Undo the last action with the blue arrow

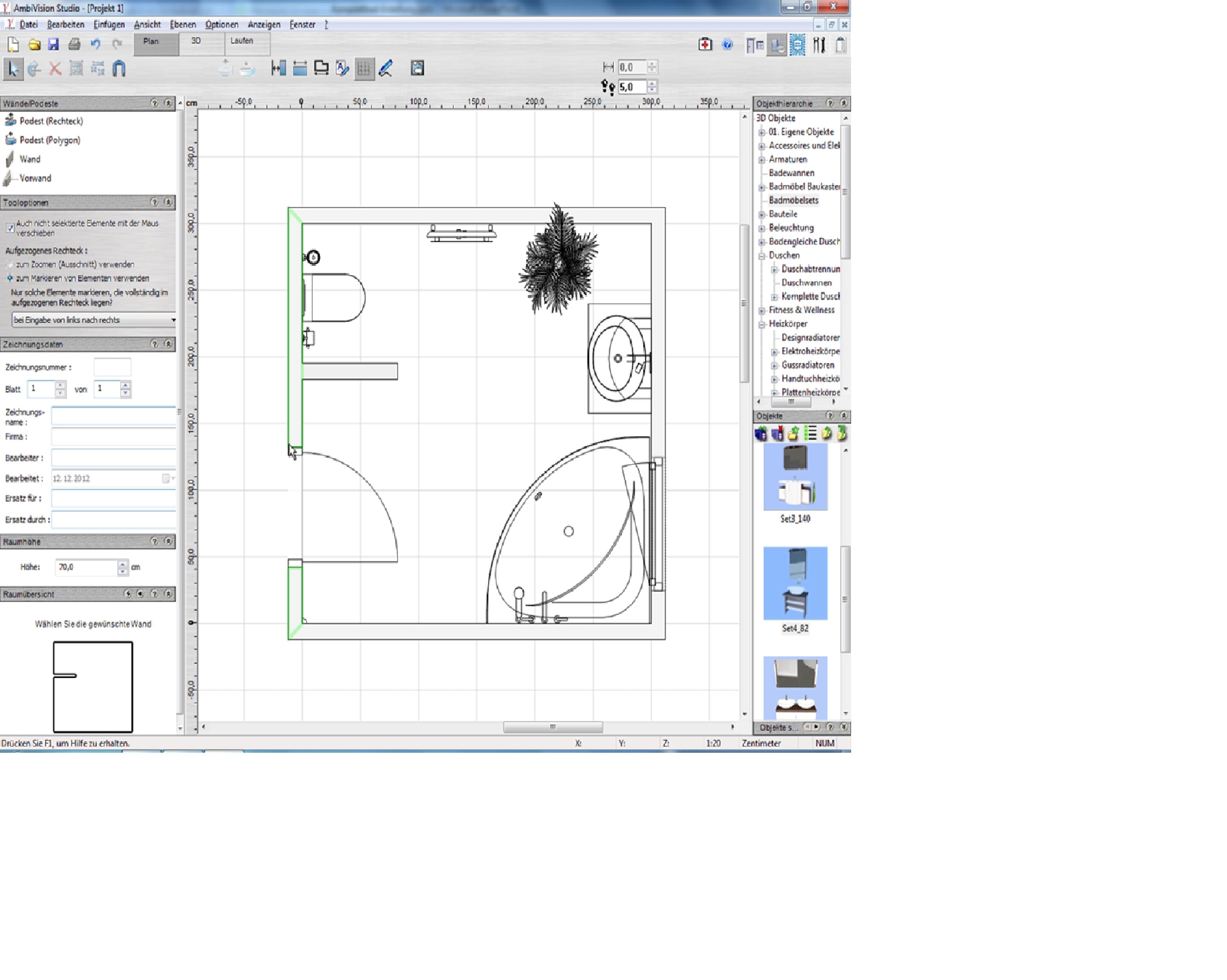(x=96, y=44)
